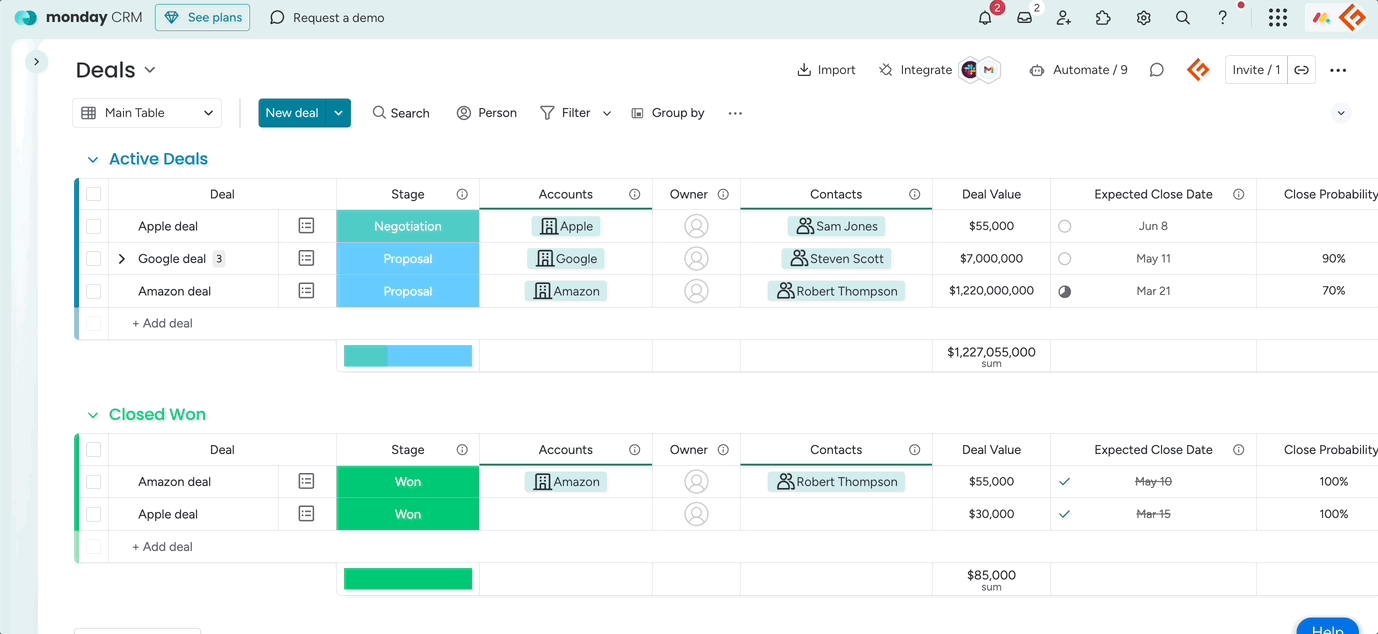Image resolution: width=1378 pixels, height=634 pixels.
Task: Select all items checkbox in Closed Won header
Action: pos(93,449)
